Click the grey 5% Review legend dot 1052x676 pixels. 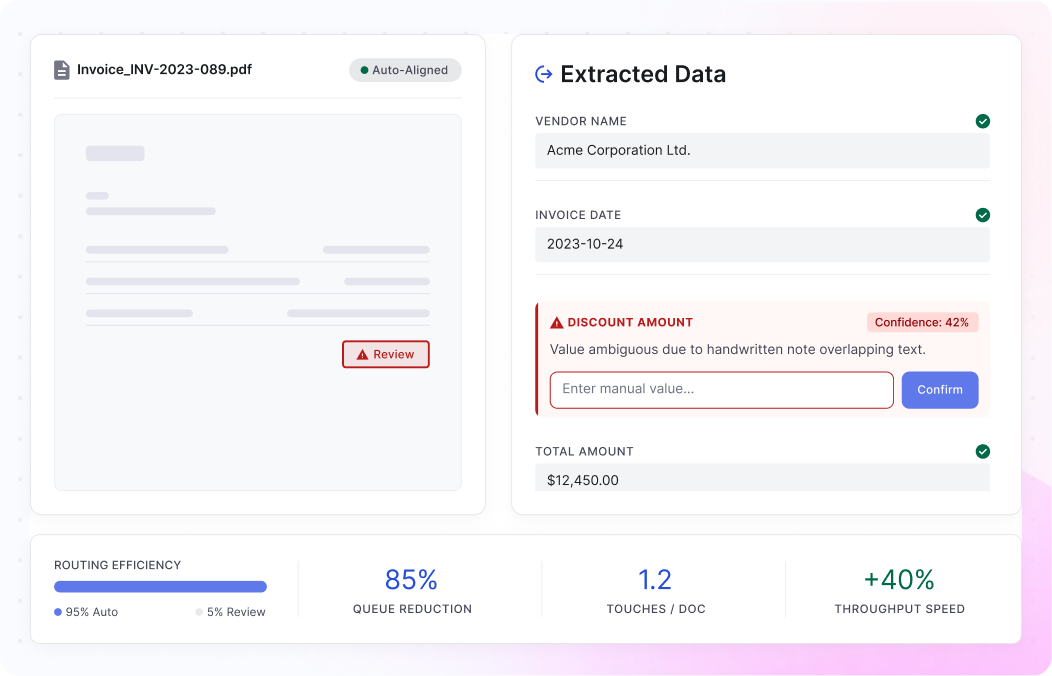pos(199,612)
